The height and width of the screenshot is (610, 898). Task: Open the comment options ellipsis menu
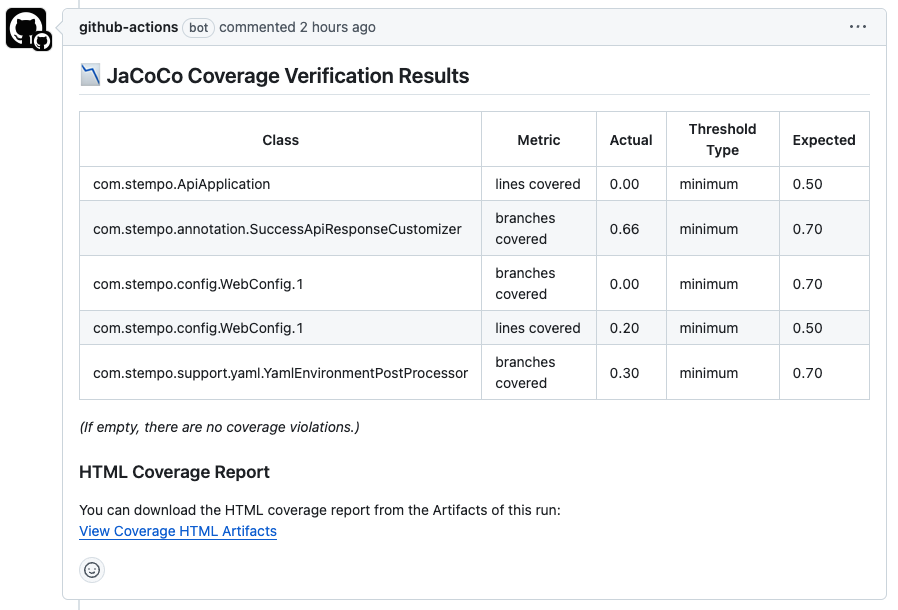(858, 27)
